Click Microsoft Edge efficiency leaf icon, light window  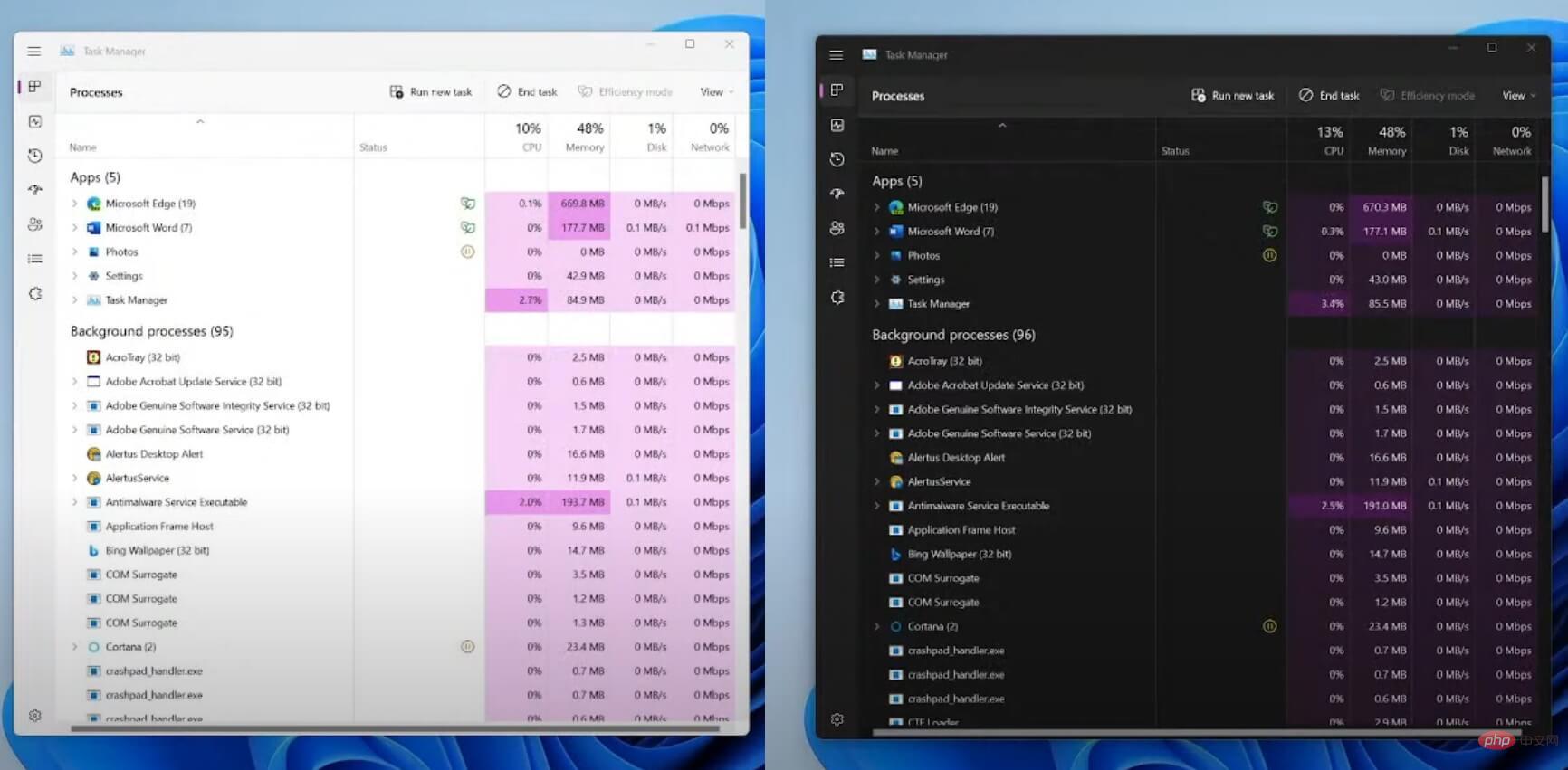click(x=467, y=204)
